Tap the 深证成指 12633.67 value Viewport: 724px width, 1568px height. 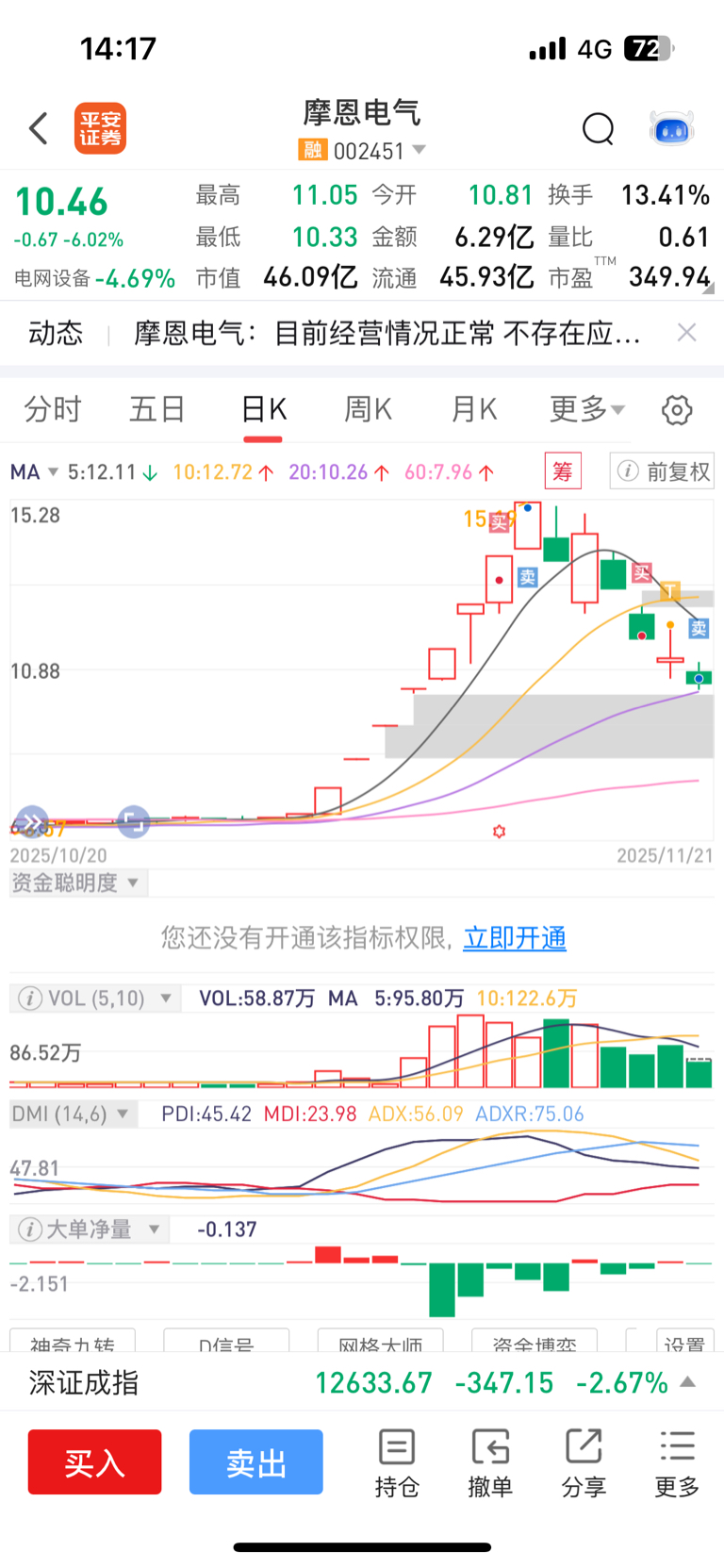[373, 1382]
